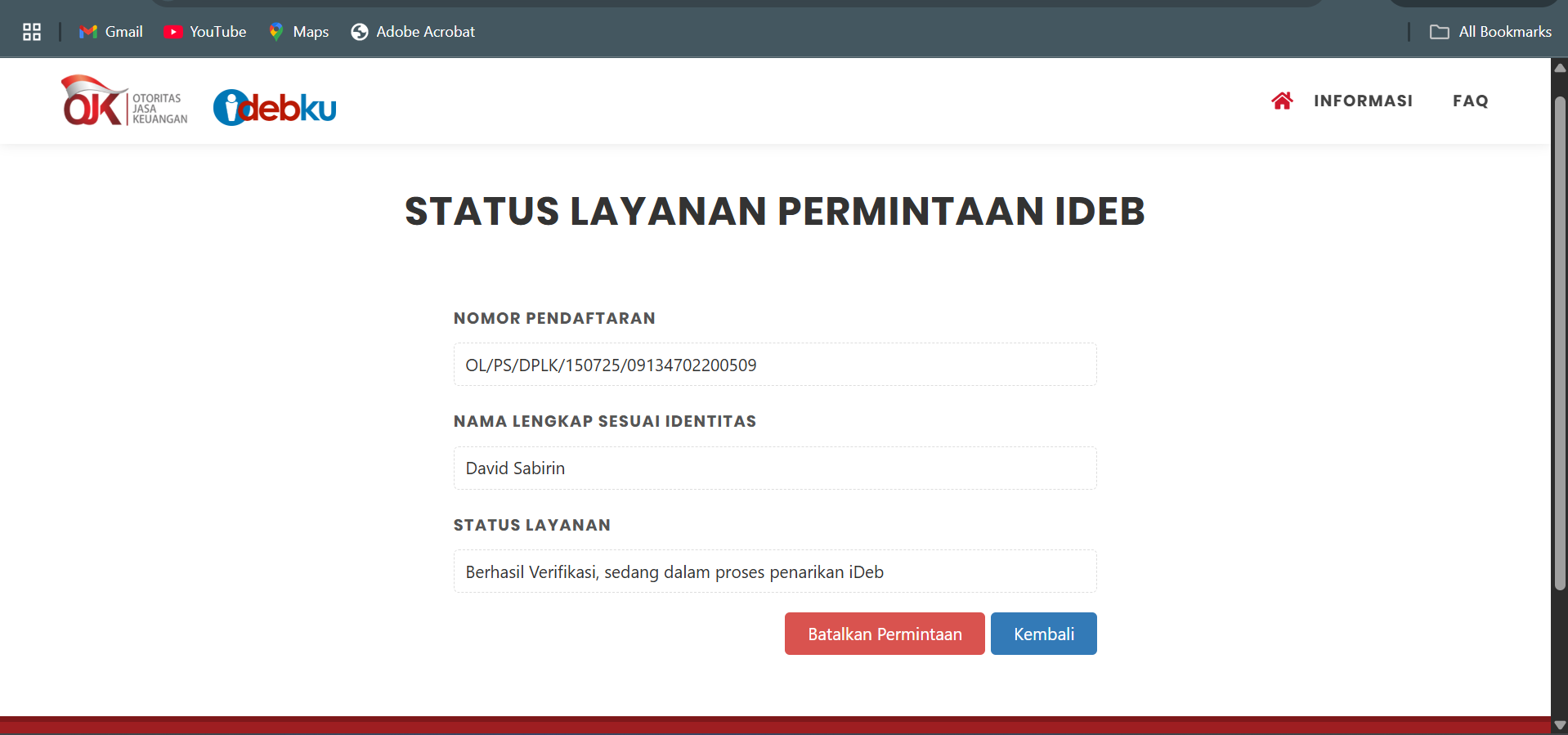1568x735 pixels.
Task: Go to home via red house icon
Action: (x=1282, y=101)
